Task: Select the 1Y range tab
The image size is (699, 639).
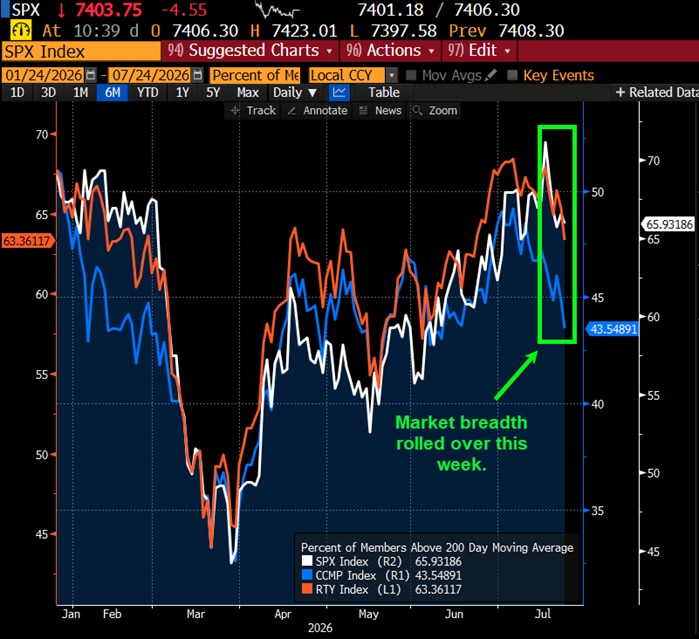Action: tap(182, 92)
